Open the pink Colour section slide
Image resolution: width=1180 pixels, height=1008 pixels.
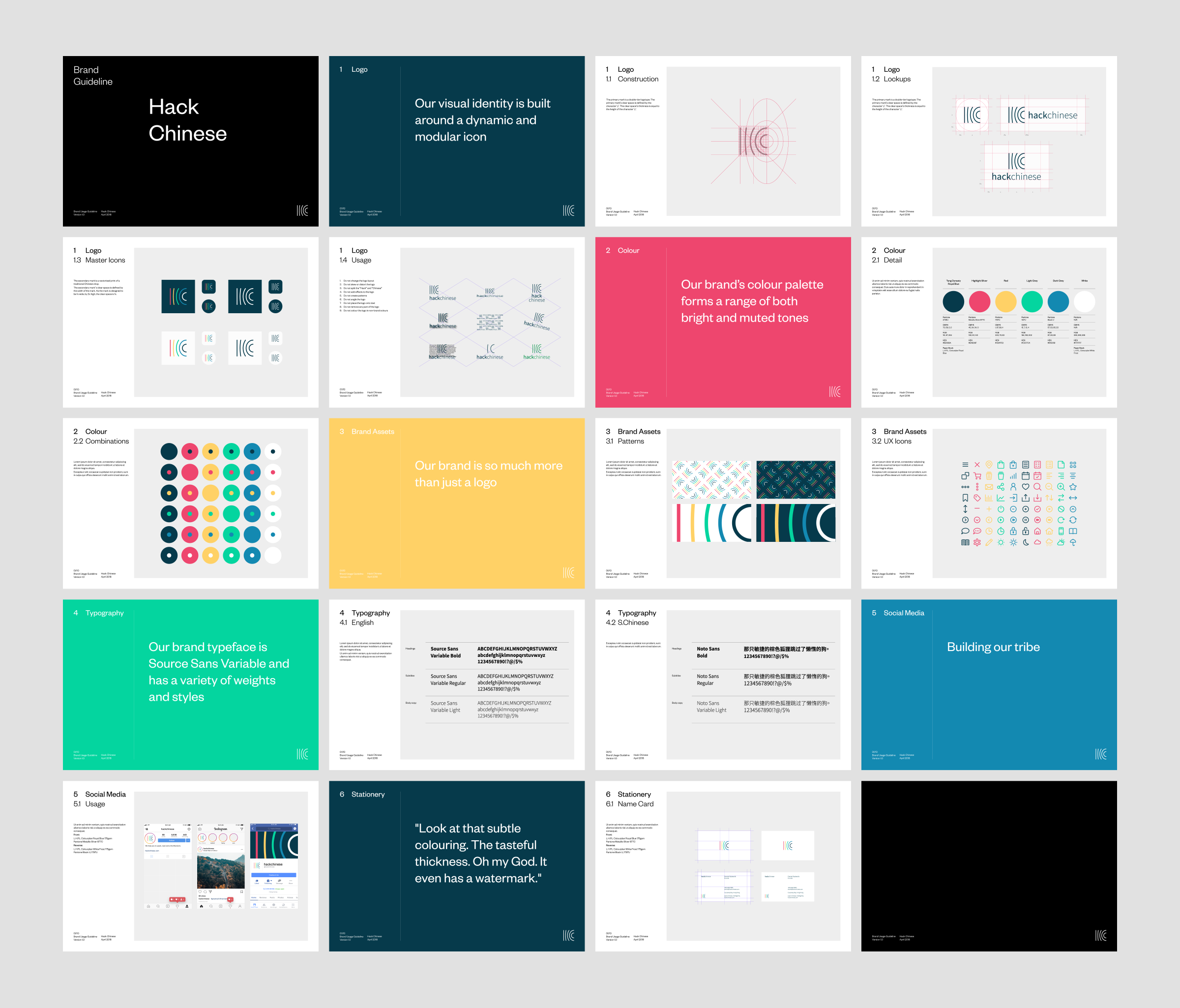pyautogui.click(x=723, y=323)
